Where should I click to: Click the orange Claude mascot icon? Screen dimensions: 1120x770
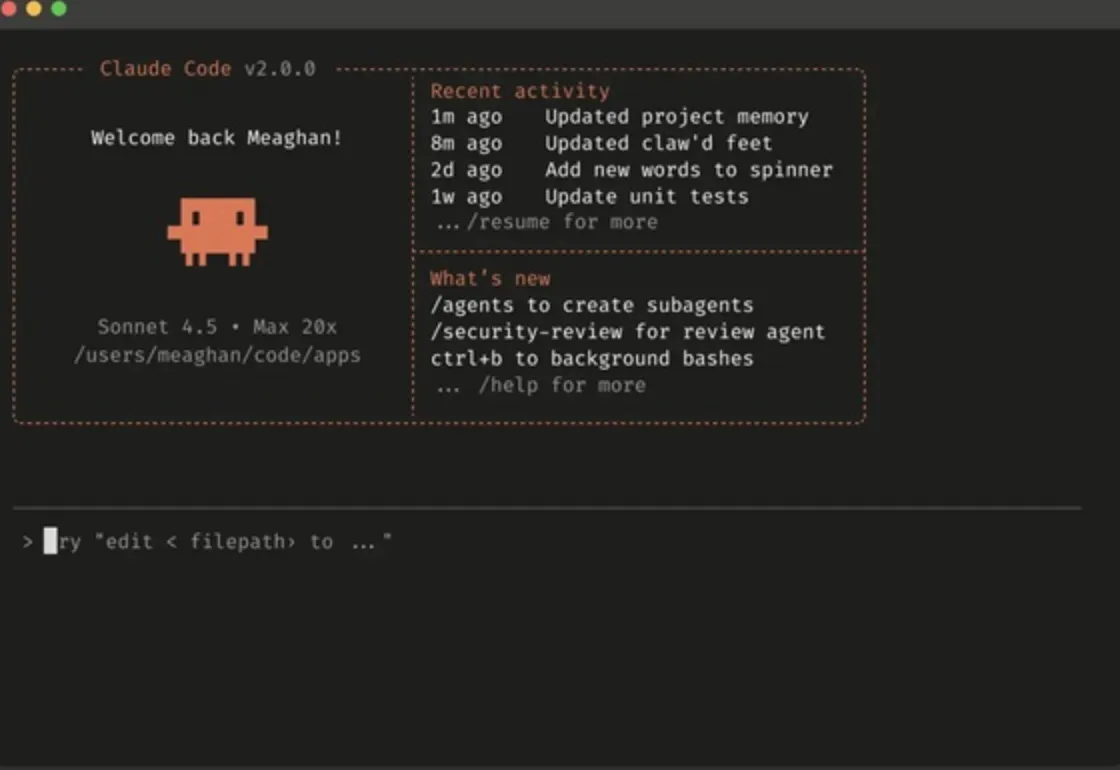tap(217, 231)
